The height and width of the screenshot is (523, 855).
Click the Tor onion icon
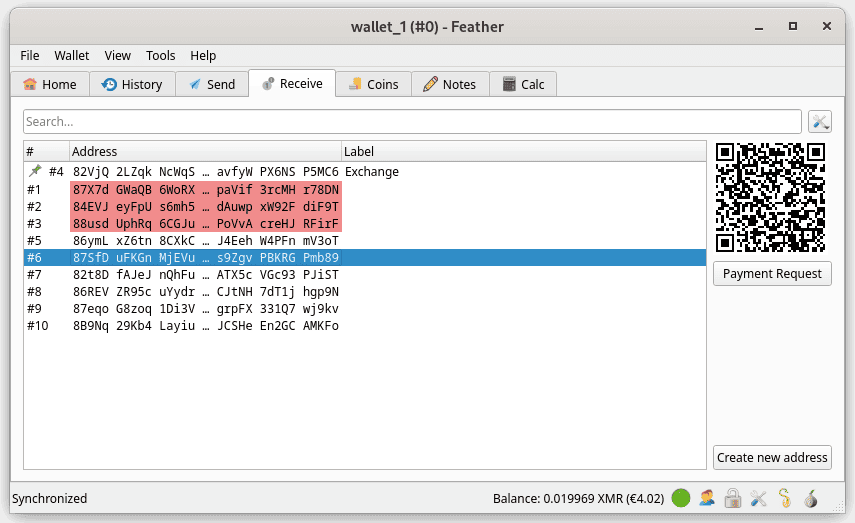(x=810, y=498)
